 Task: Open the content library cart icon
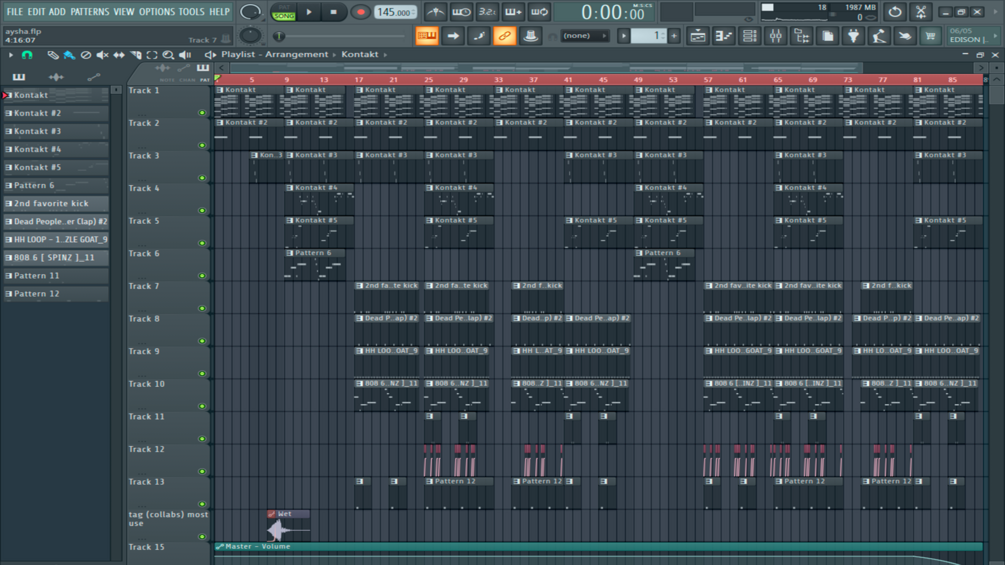click(930, 36)
